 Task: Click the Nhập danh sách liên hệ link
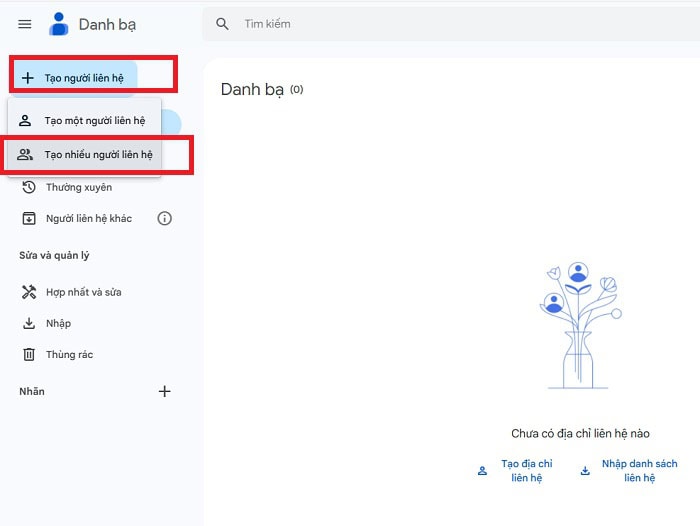pos(639,471)
